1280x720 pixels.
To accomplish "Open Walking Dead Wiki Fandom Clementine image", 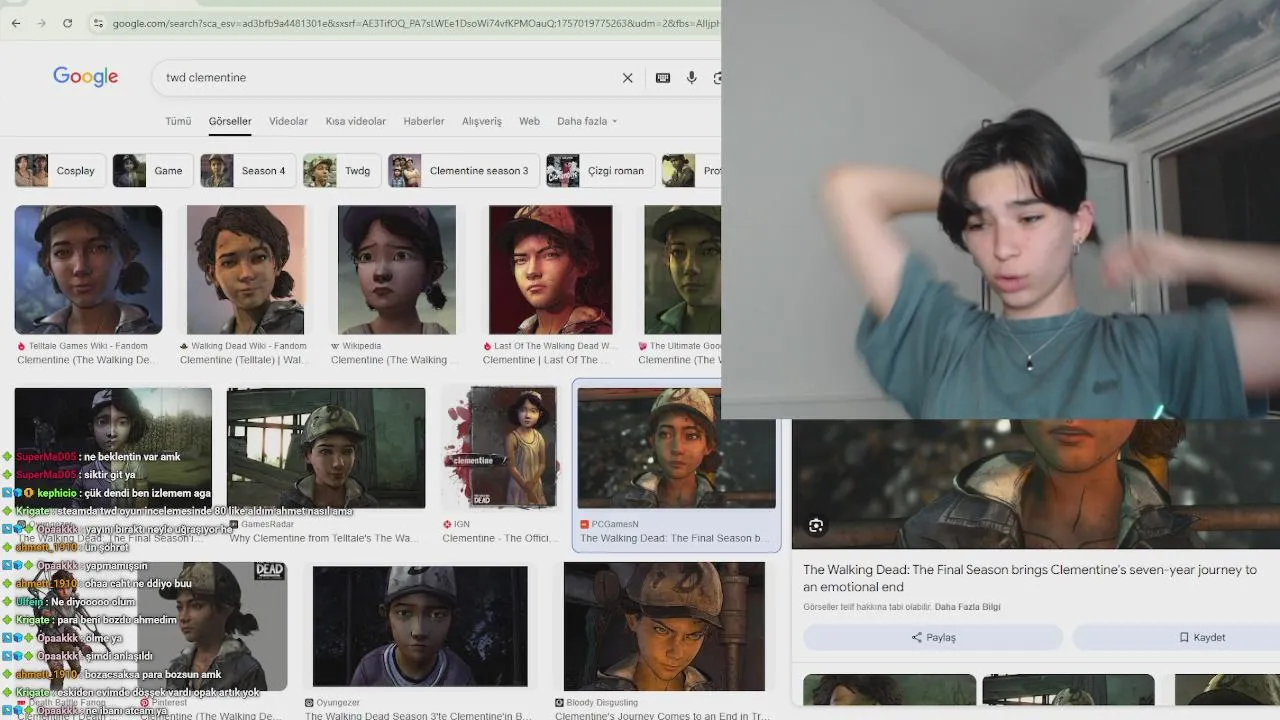I will pyautogui.click(x=246, y=270).
